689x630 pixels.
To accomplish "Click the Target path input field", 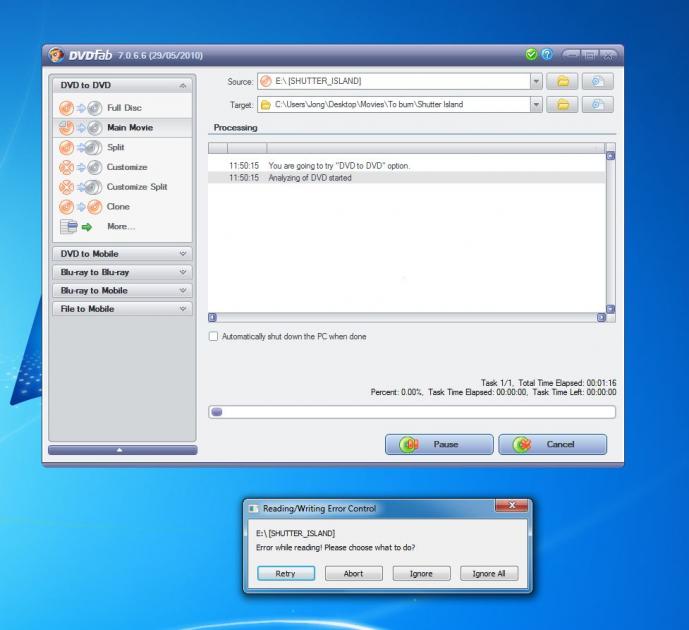I will (x=394, y=105).
